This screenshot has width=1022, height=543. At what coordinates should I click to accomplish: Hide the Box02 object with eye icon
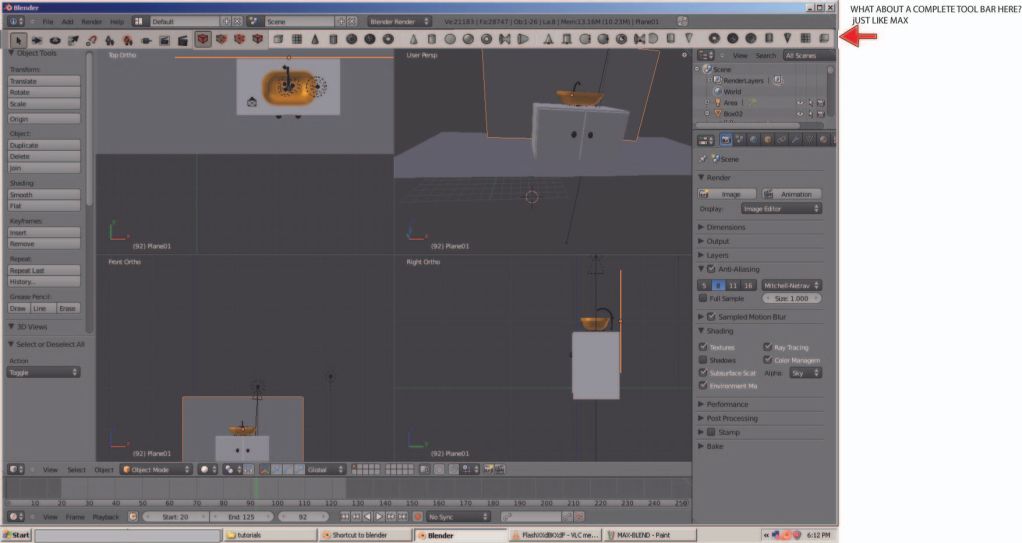click(800, 113)
